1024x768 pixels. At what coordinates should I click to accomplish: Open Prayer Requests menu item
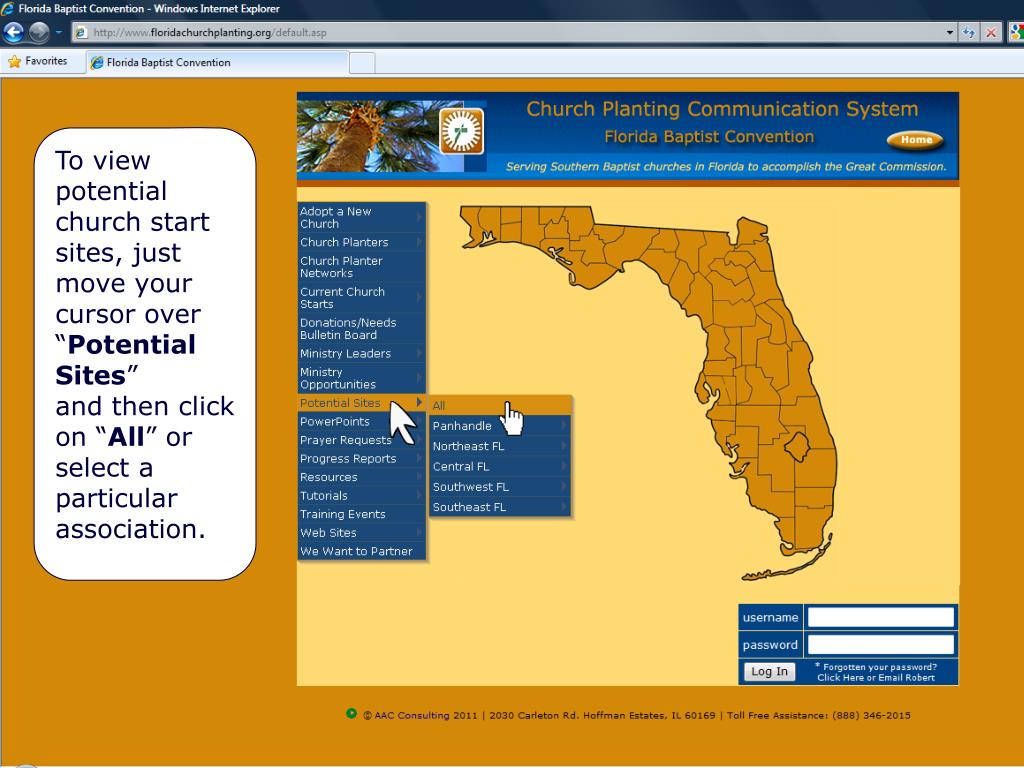click(361, 440)
